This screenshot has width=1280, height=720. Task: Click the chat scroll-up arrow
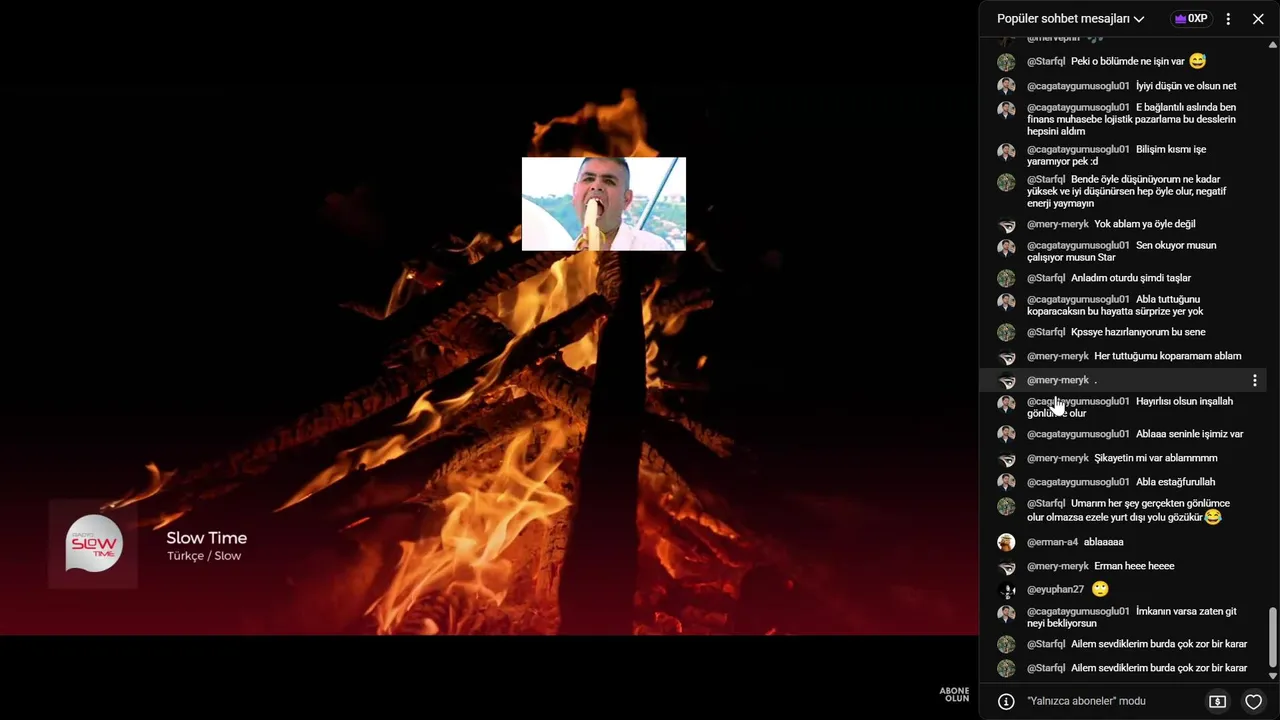1273,44
